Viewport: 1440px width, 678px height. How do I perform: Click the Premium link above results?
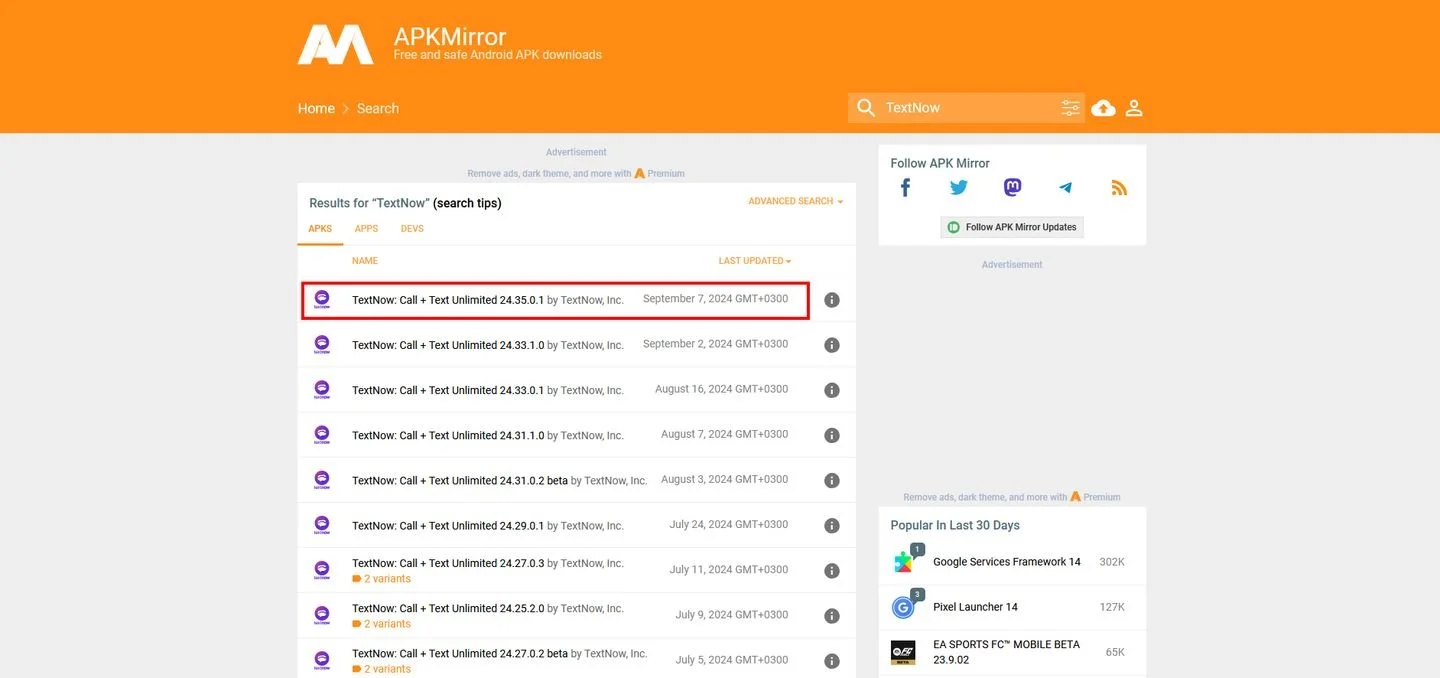pos(660,173)
